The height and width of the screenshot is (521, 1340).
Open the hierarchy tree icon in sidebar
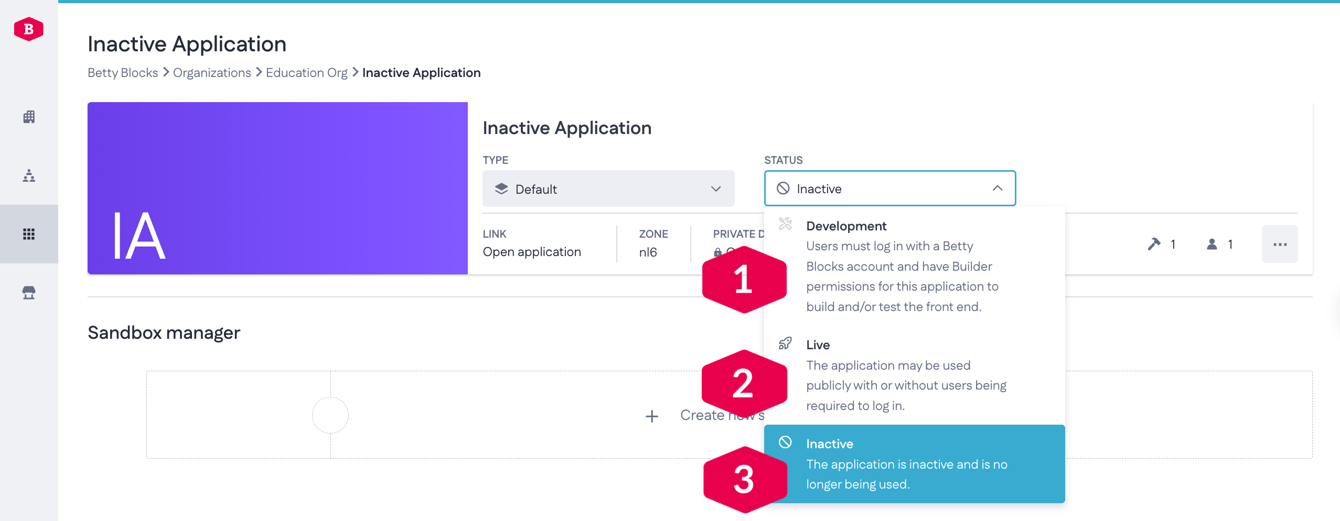29,176
